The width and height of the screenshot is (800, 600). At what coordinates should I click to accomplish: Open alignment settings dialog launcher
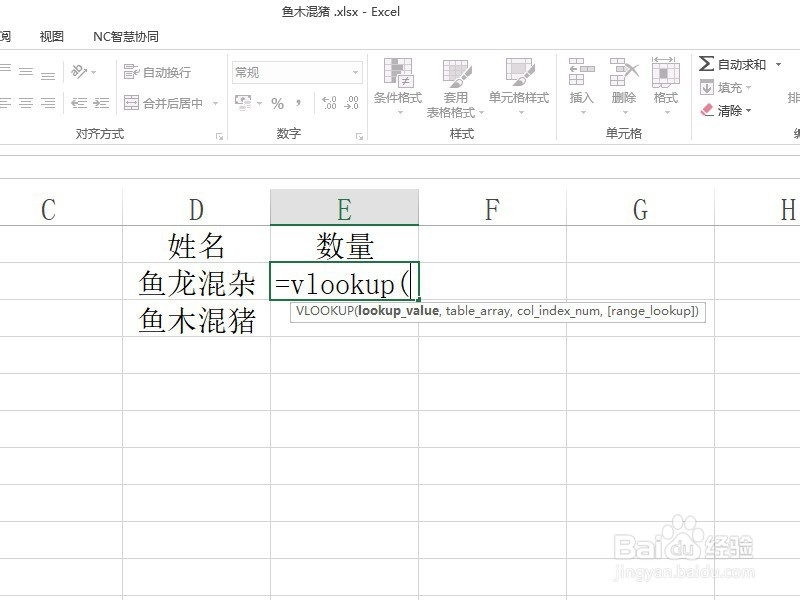click(219, 136)
